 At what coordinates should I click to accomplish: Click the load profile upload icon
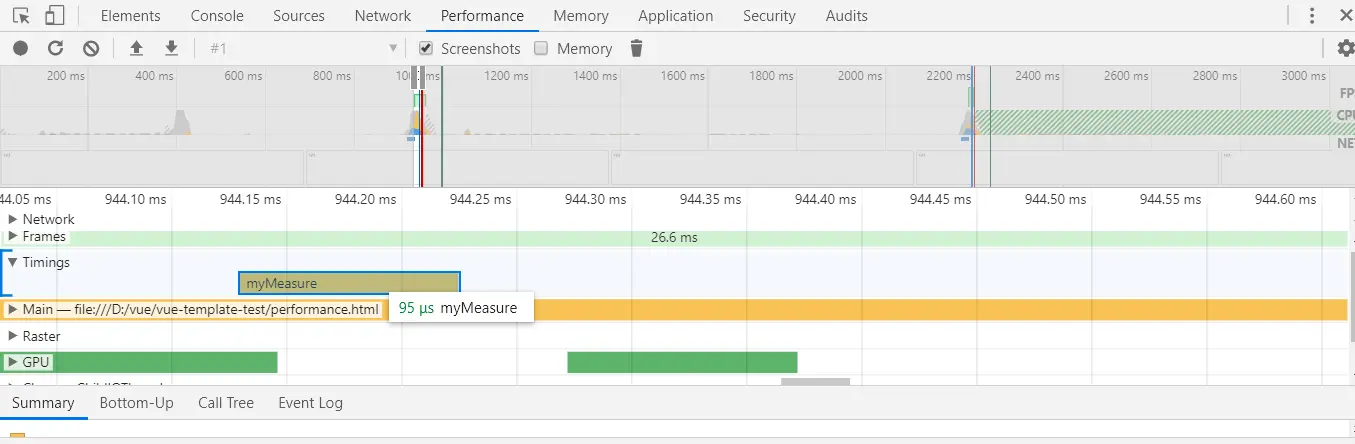(137, 48)
